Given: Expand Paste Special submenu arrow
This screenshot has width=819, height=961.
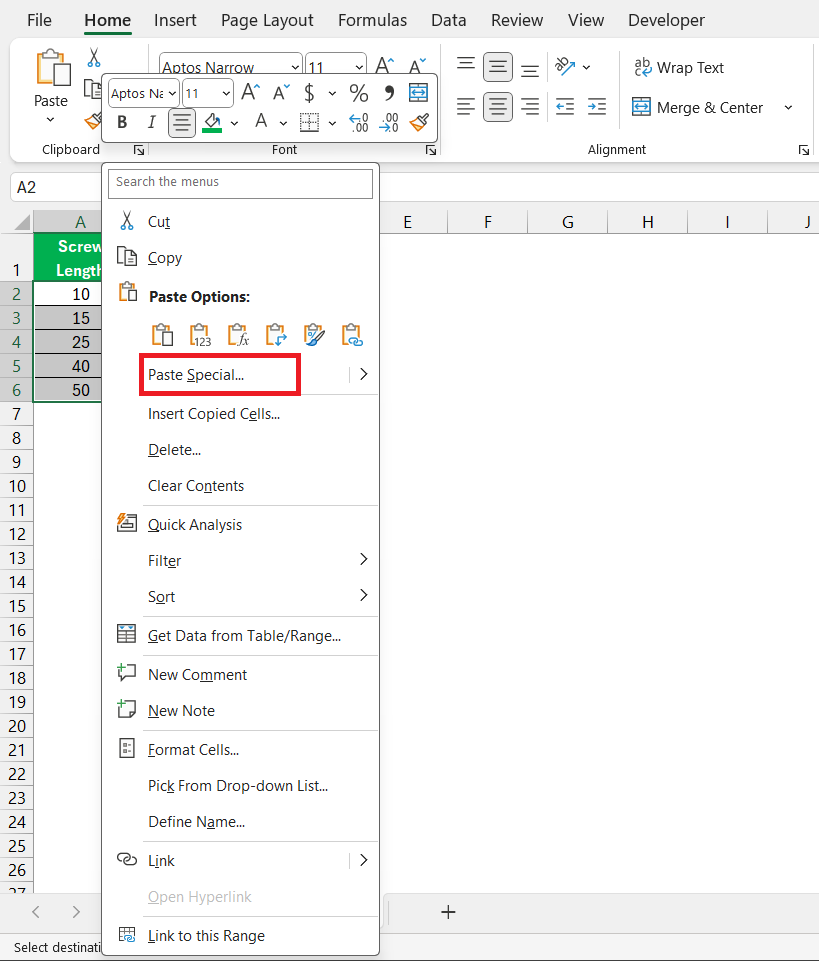Looking at the screenshot, I should pos(364,374).
